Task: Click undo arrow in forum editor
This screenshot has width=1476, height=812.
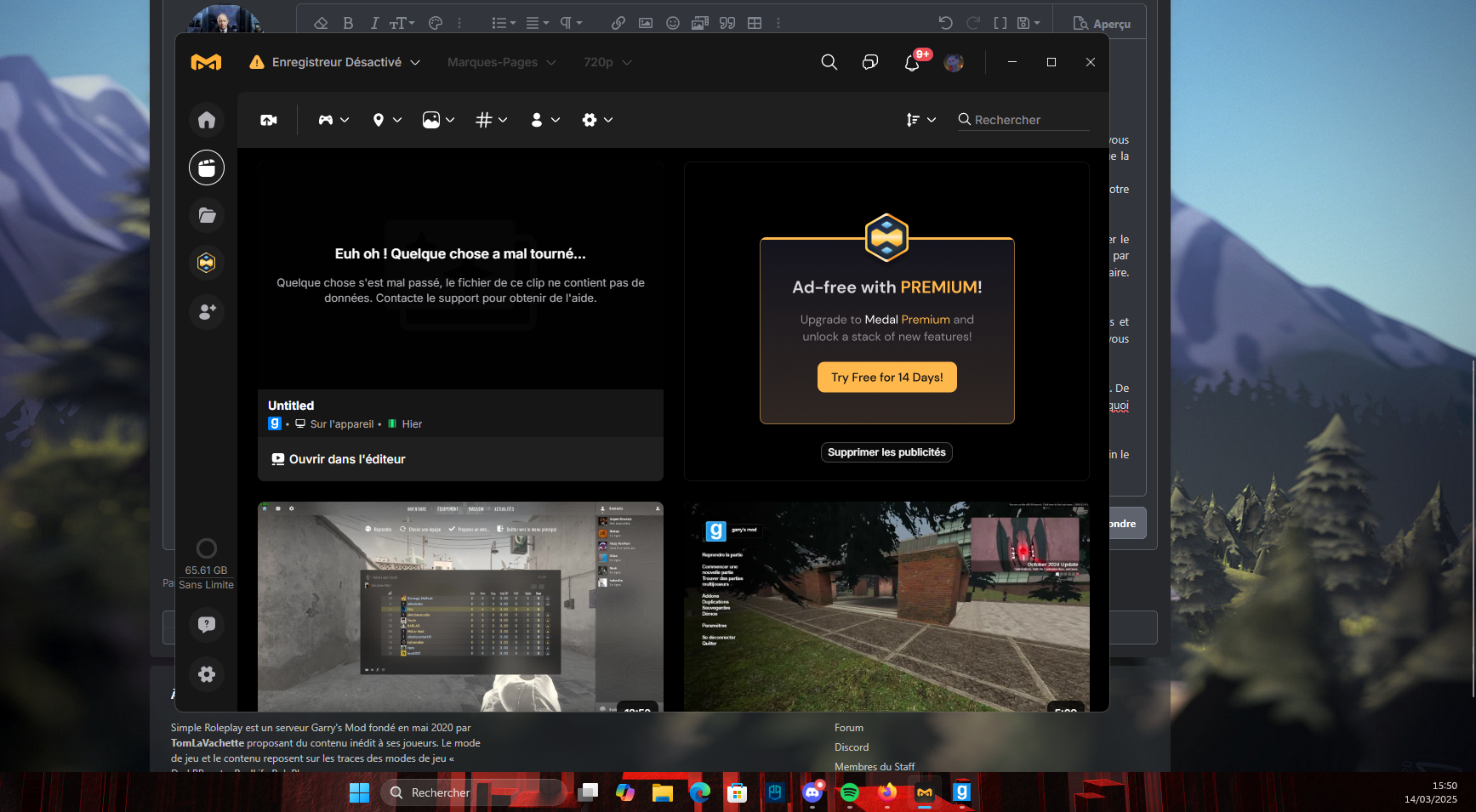Action: click(x=946, y=23)
